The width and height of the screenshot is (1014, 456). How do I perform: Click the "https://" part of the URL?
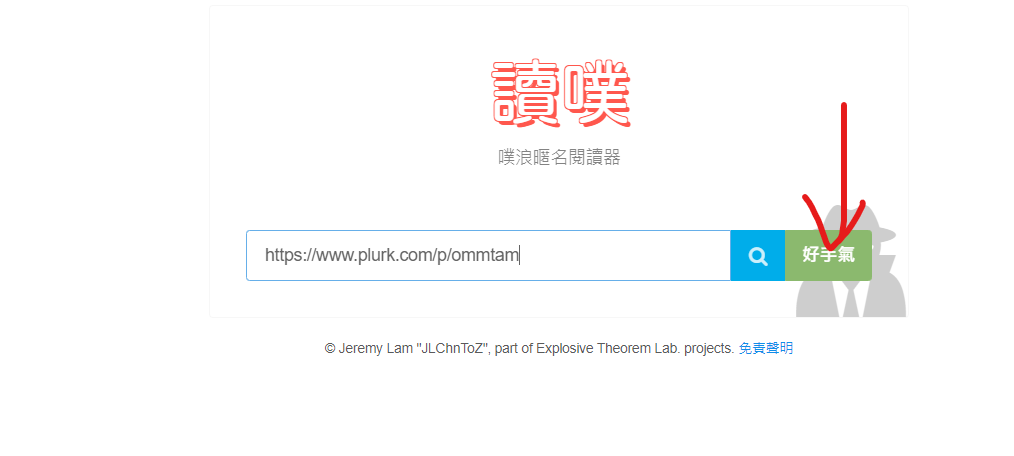click(290, 255)
